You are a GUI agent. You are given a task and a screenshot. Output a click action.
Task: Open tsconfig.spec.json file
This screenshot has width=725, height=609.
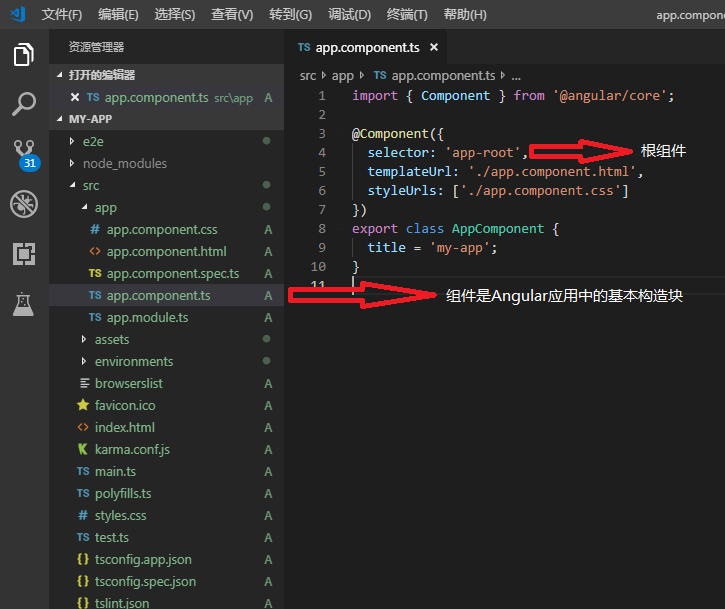click(x=166, y=581)
